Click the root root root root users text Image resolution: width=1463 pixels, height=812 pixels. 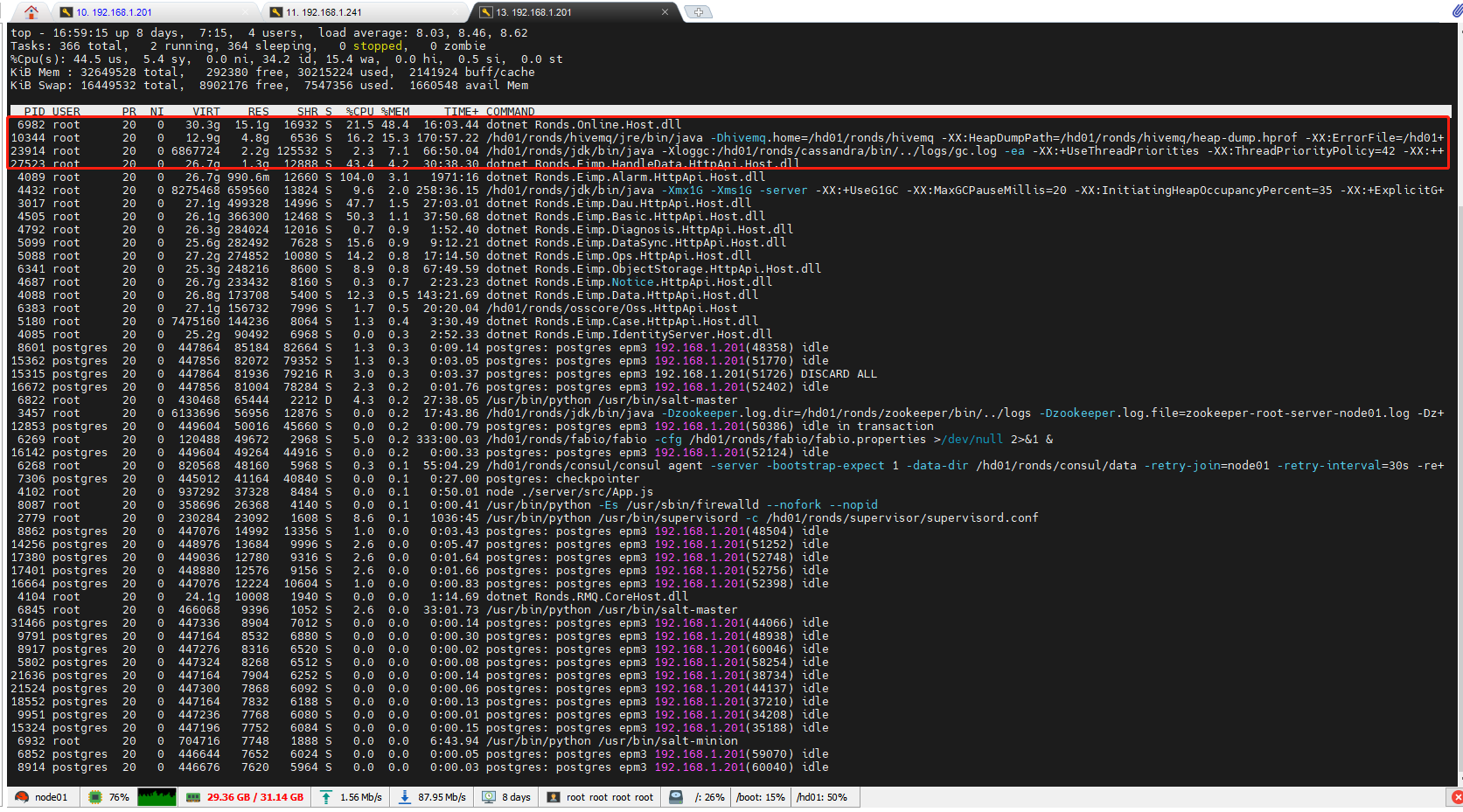pyautogui.click(x=610, y=797)
